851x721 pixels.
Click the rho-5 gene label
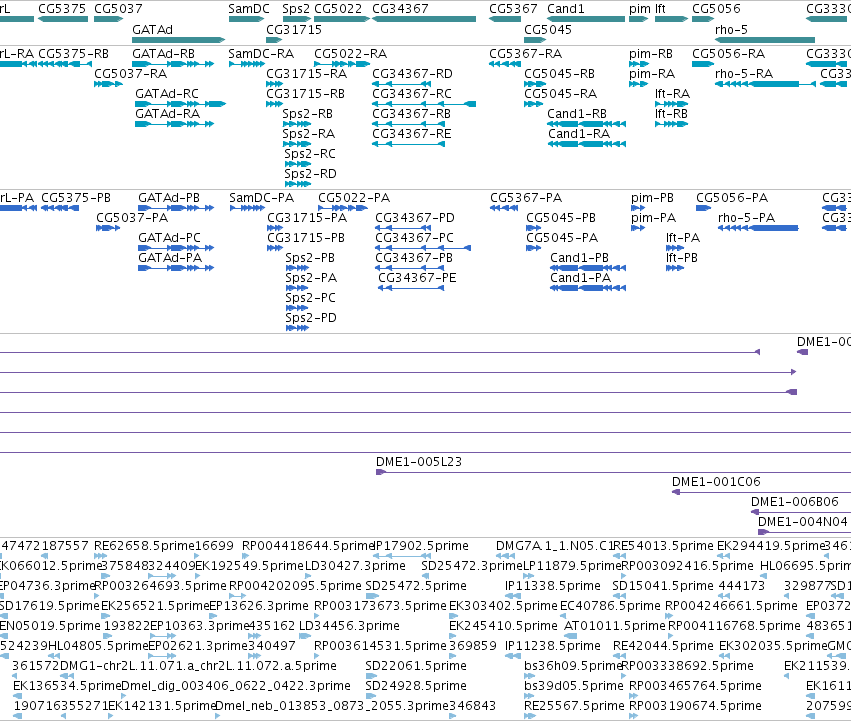732,29
